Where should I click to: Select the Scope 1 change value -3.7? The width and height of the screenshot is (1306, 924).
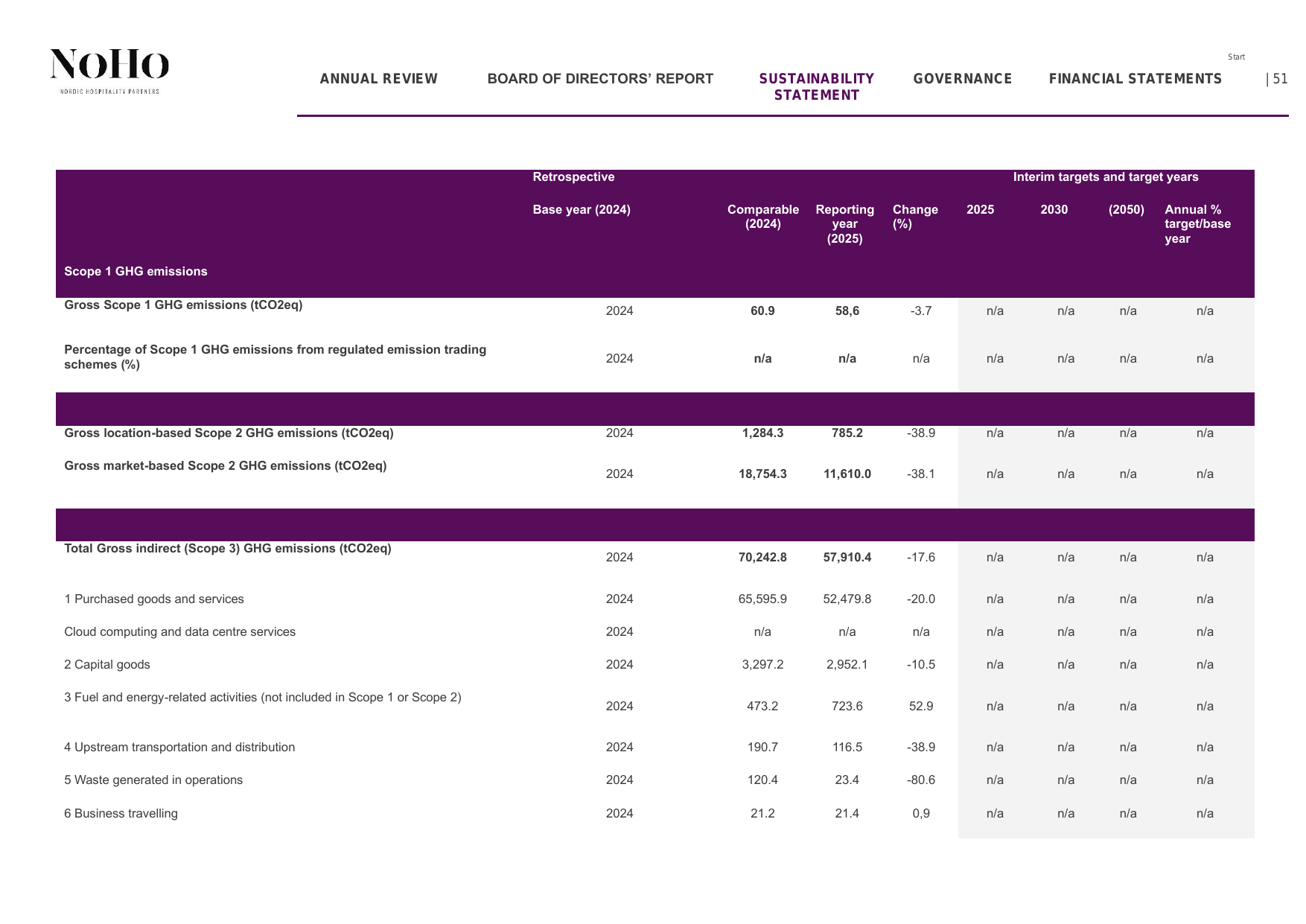pos(921,311)
